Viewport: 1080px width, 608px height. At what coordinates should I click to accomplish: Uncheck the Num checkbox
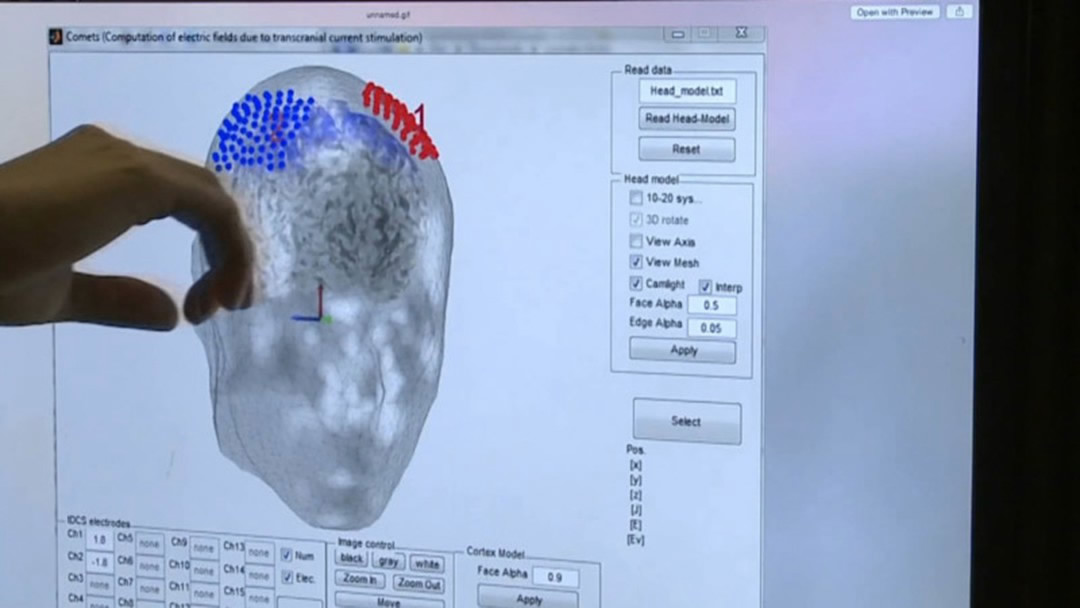[x=286, y=555]
